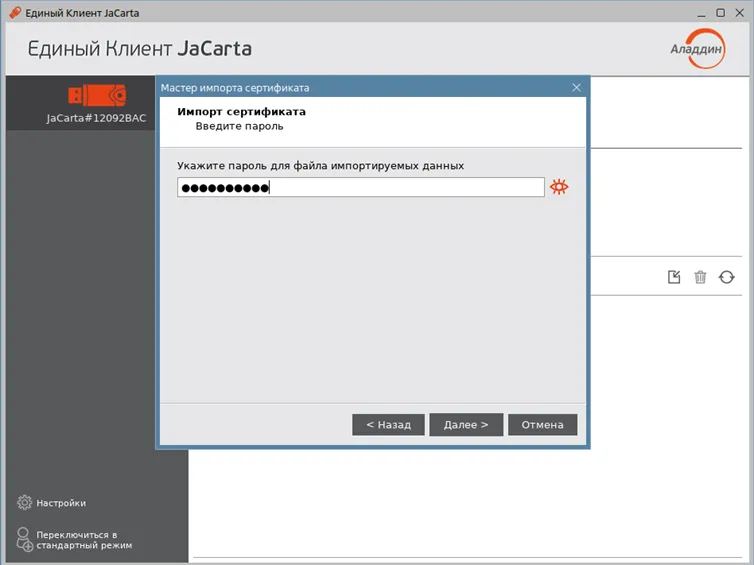Click 'Укажите пароль для файла импортируемых данных' label
754x565 pixels.
tap(321, 166)
